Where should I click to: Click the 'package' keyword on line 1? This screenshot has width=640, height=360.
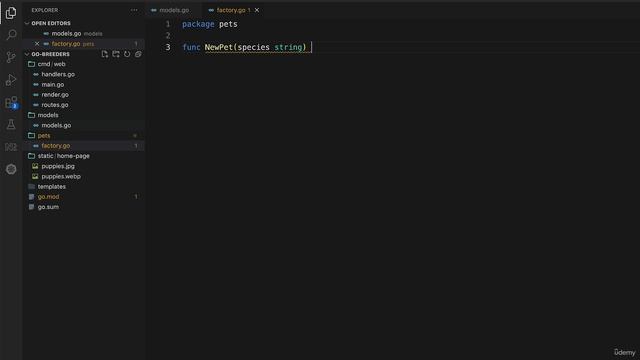click(x=198, y=24)
